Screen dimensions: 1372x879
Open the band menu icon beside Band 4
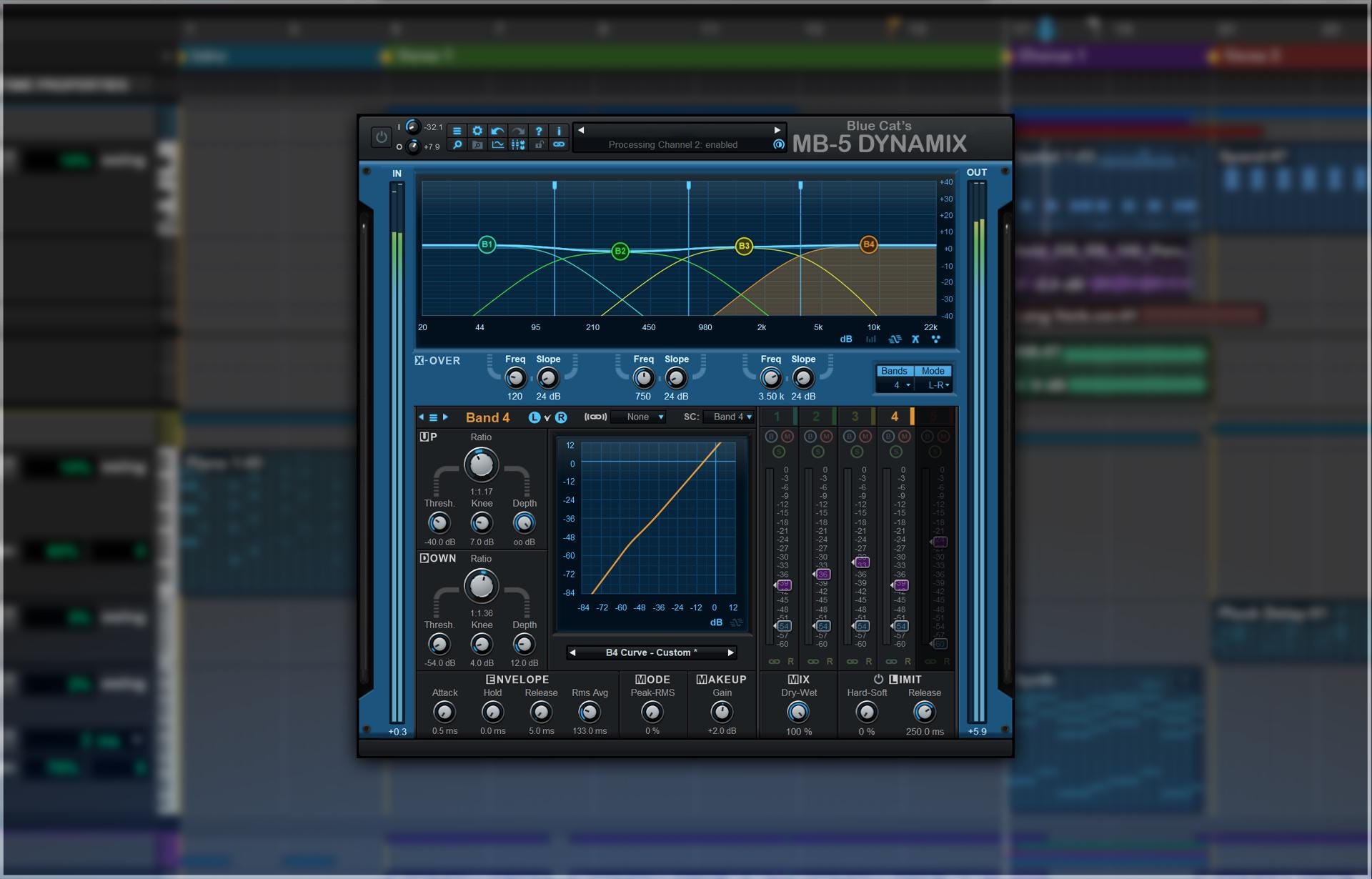[x=433, y=417]
